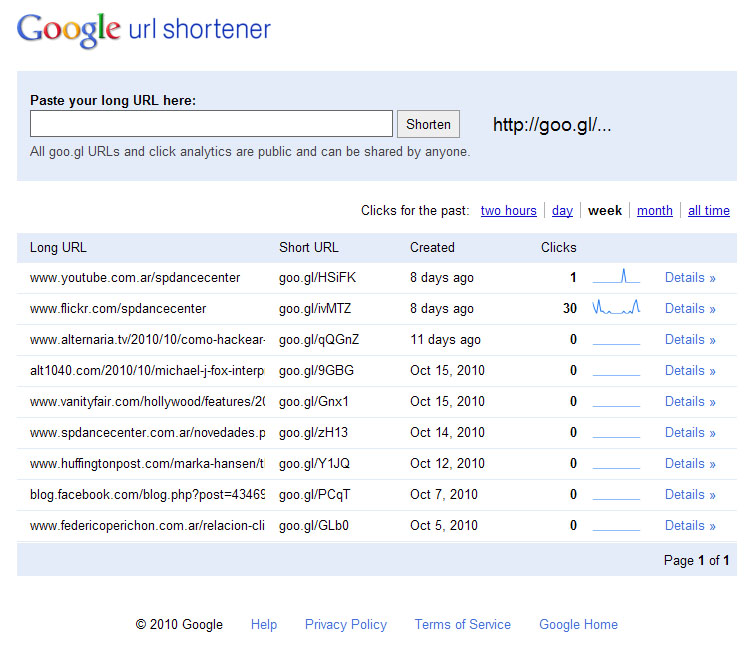
Task: Open Details for goo.gl/GLb0
Action: coord(690,526)
